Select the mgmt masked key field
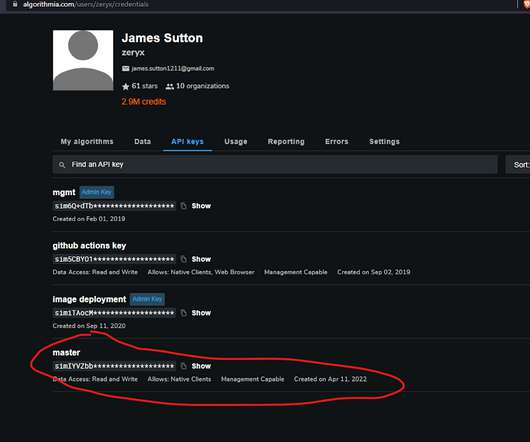Image resolution: width=530 pixels, height=442 pixels. 114,206
